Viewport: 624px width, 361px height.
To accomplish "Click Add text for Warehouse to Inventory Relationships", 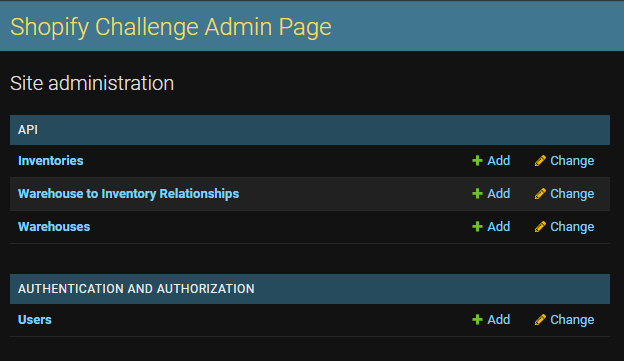I will coord(499,194).
